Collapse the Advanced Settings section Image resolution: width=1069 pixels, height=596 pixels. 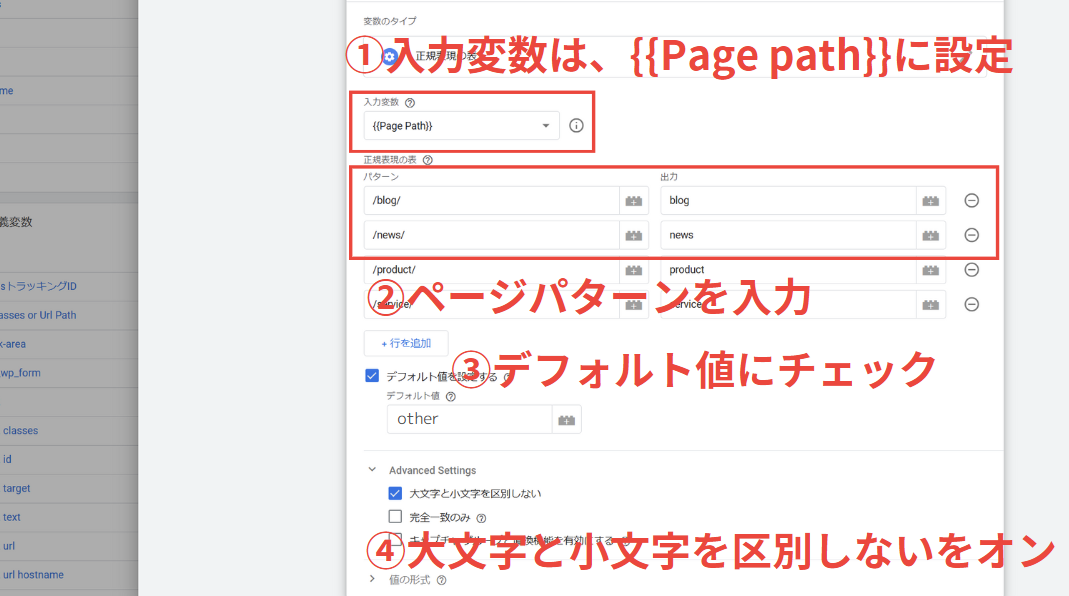click(372, 469)
